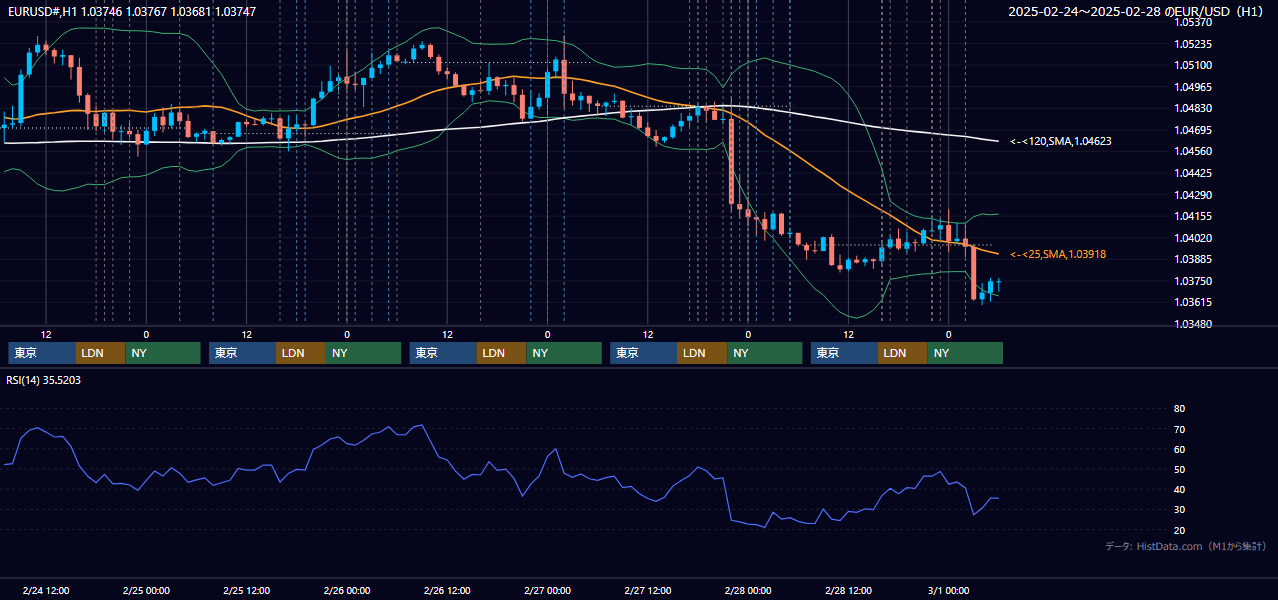Image resolution: width=1278 pixels, height=600 pixels.
Task: Click RSI scale value 80
Action: [x=1179, y=409]
